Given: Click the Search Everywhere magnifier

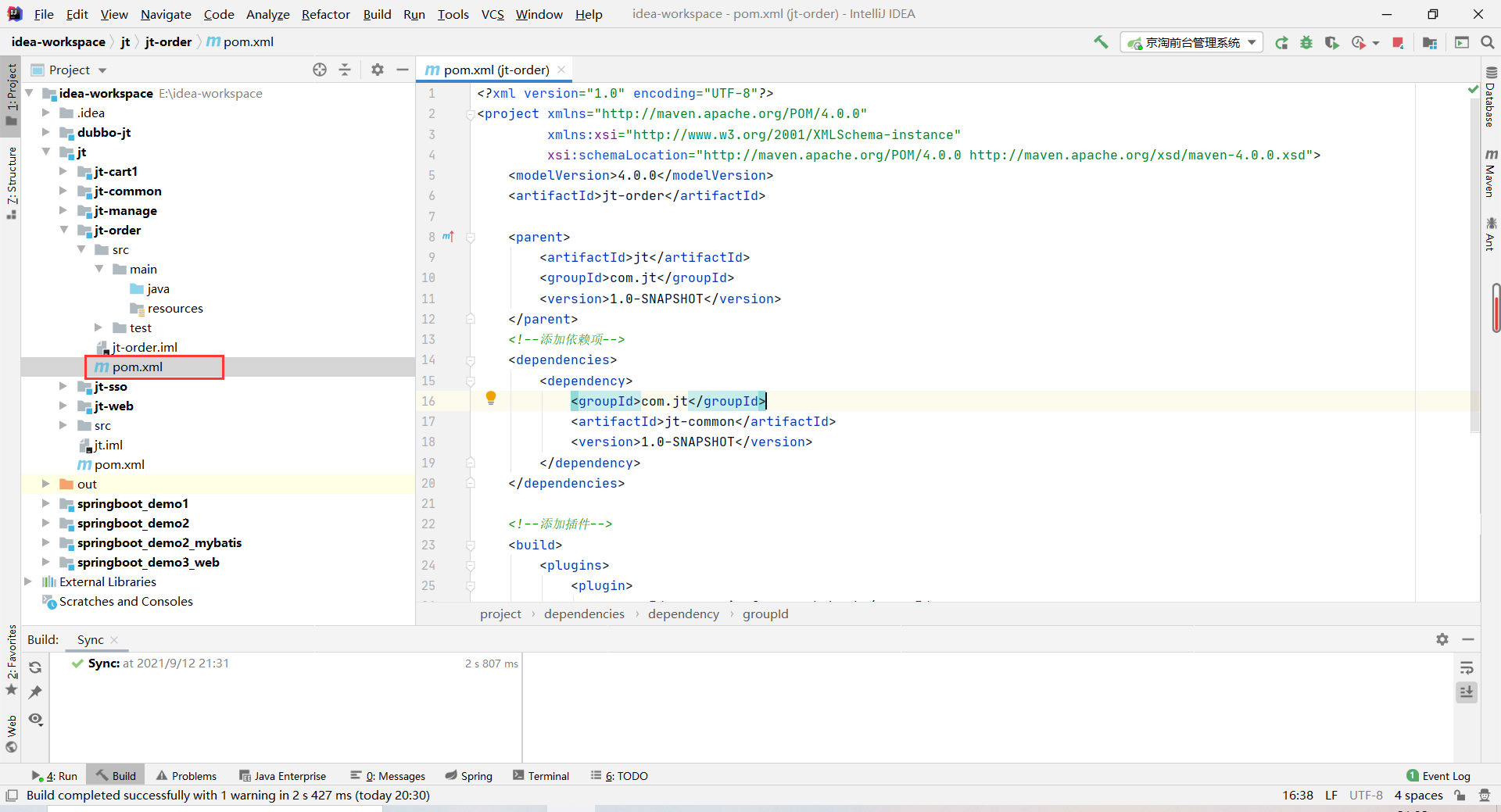Looking at the screenshot, I should 1487,42.
